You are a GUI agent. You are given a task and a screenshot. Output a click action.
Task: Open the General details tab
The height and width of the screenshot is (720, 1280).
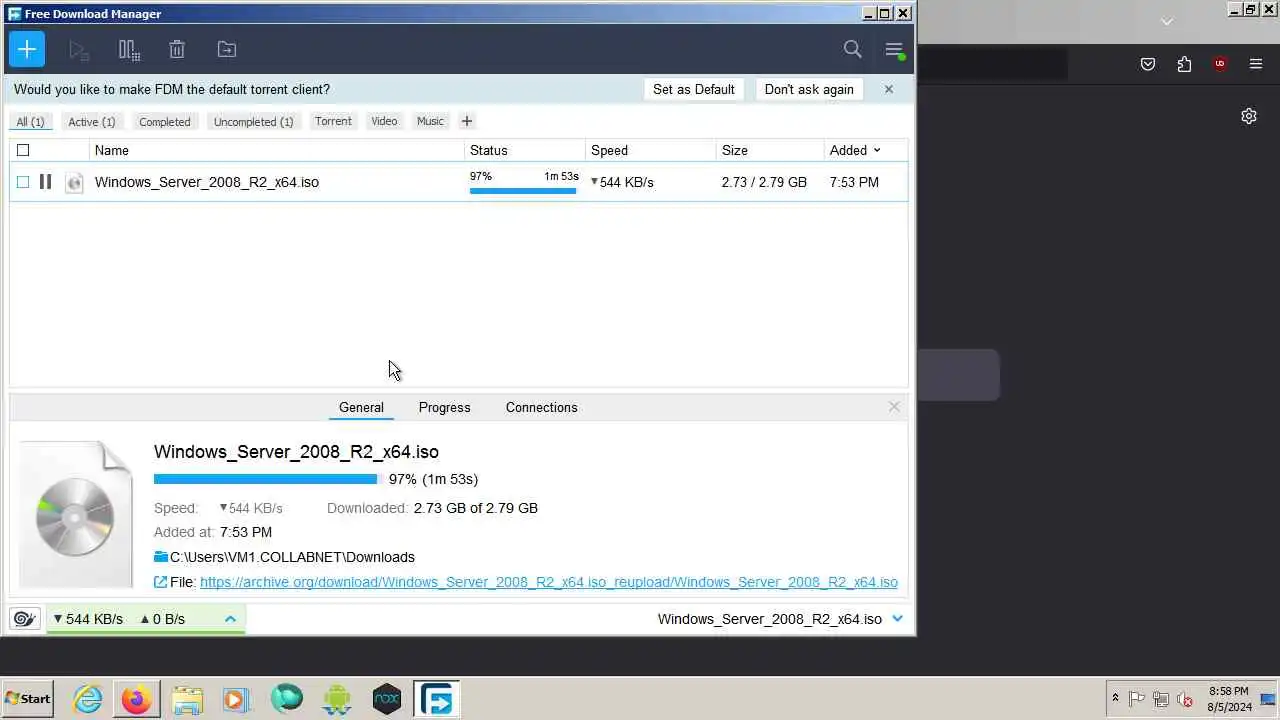coord(361,407)
